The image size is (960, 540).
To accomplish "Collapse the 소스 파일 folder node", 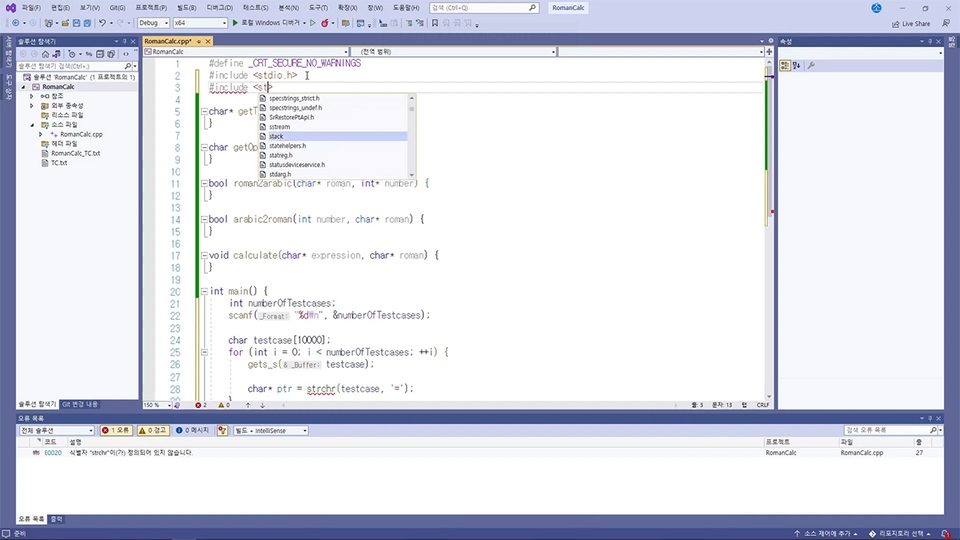I will (32, 125).
